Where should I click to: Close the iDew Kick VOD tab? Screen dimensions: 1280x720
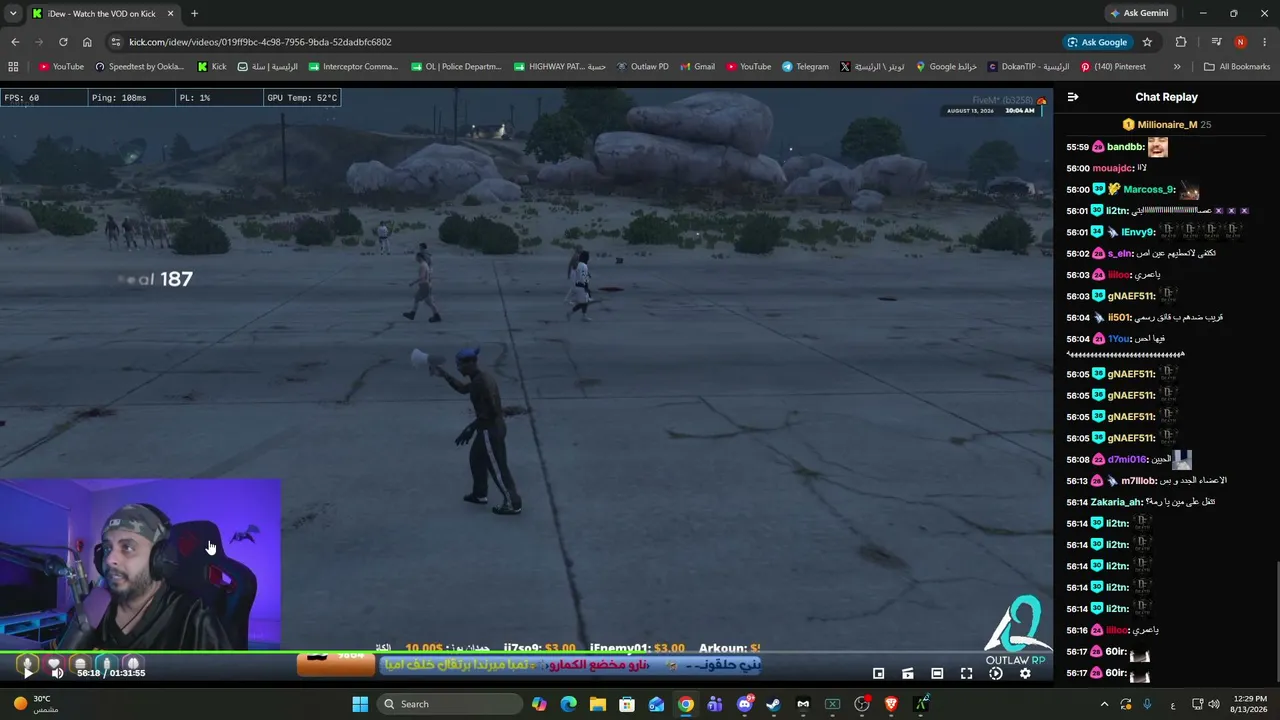click(x=170, y=13)
